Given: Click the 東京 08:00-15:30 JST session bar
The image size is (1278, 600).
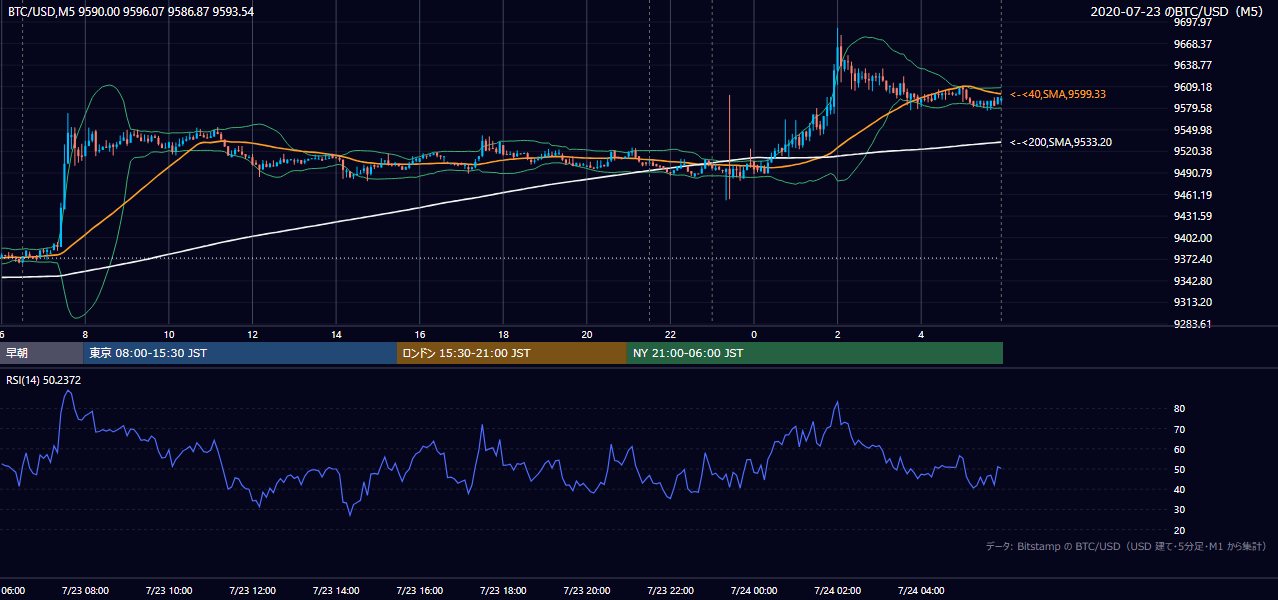Looking at the screenshot, I should [x=240, y=353].
